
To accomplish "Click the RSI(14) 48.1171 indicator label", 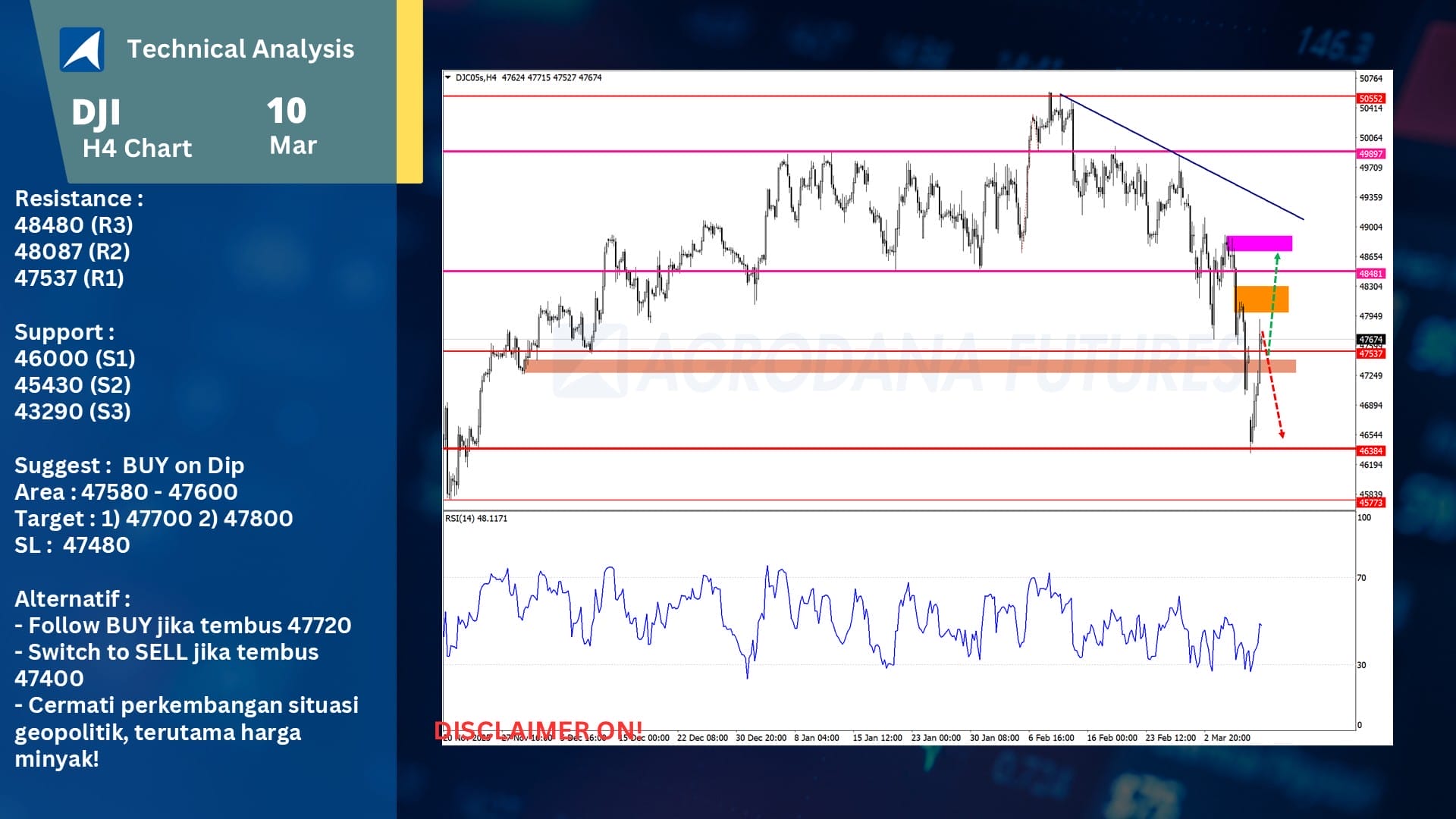I will pyautogui.click(x=476, y=519).
